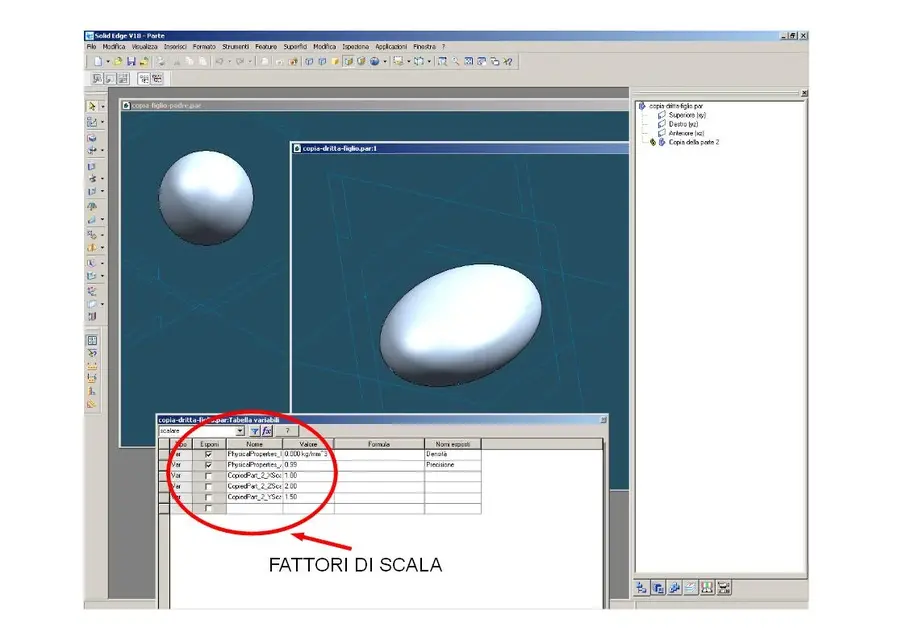Uncheck Esponi for Precisione row
The width and height of the screenshot is (906, 640).
[209, 465]
